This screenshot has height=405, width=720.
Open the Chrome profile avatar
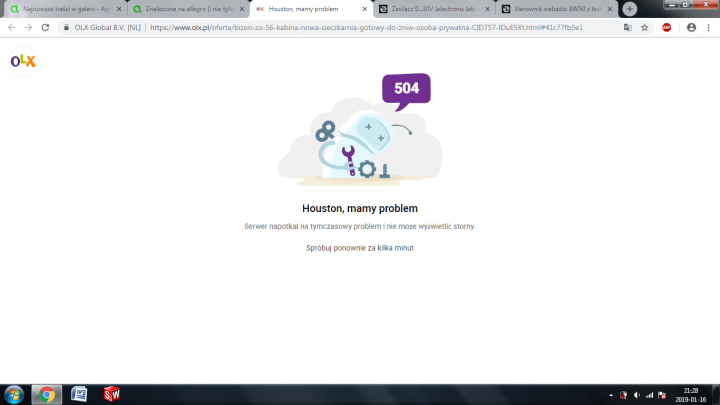(x=691, y=28)
